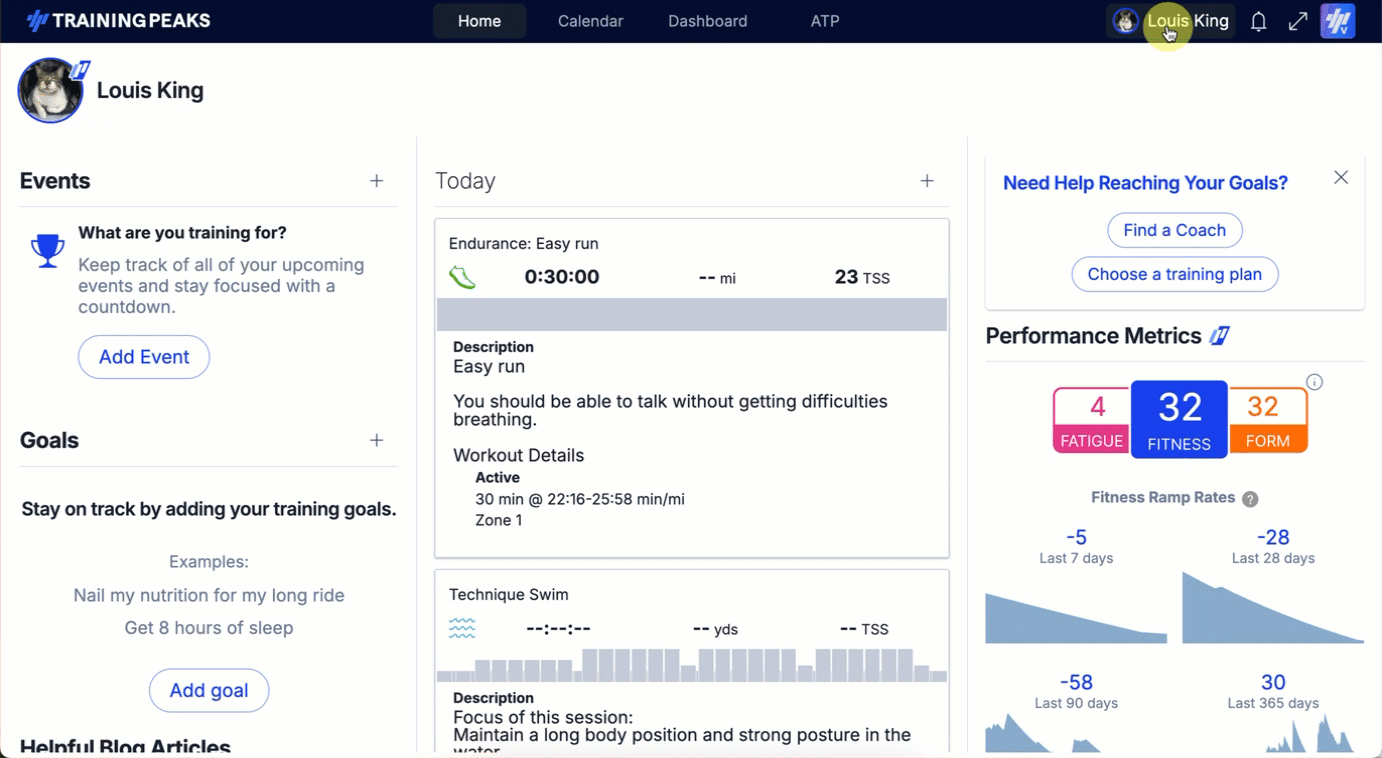Open the notifications bell
The width and height of the screenshot is (1382, 758).
point(1258,21)
